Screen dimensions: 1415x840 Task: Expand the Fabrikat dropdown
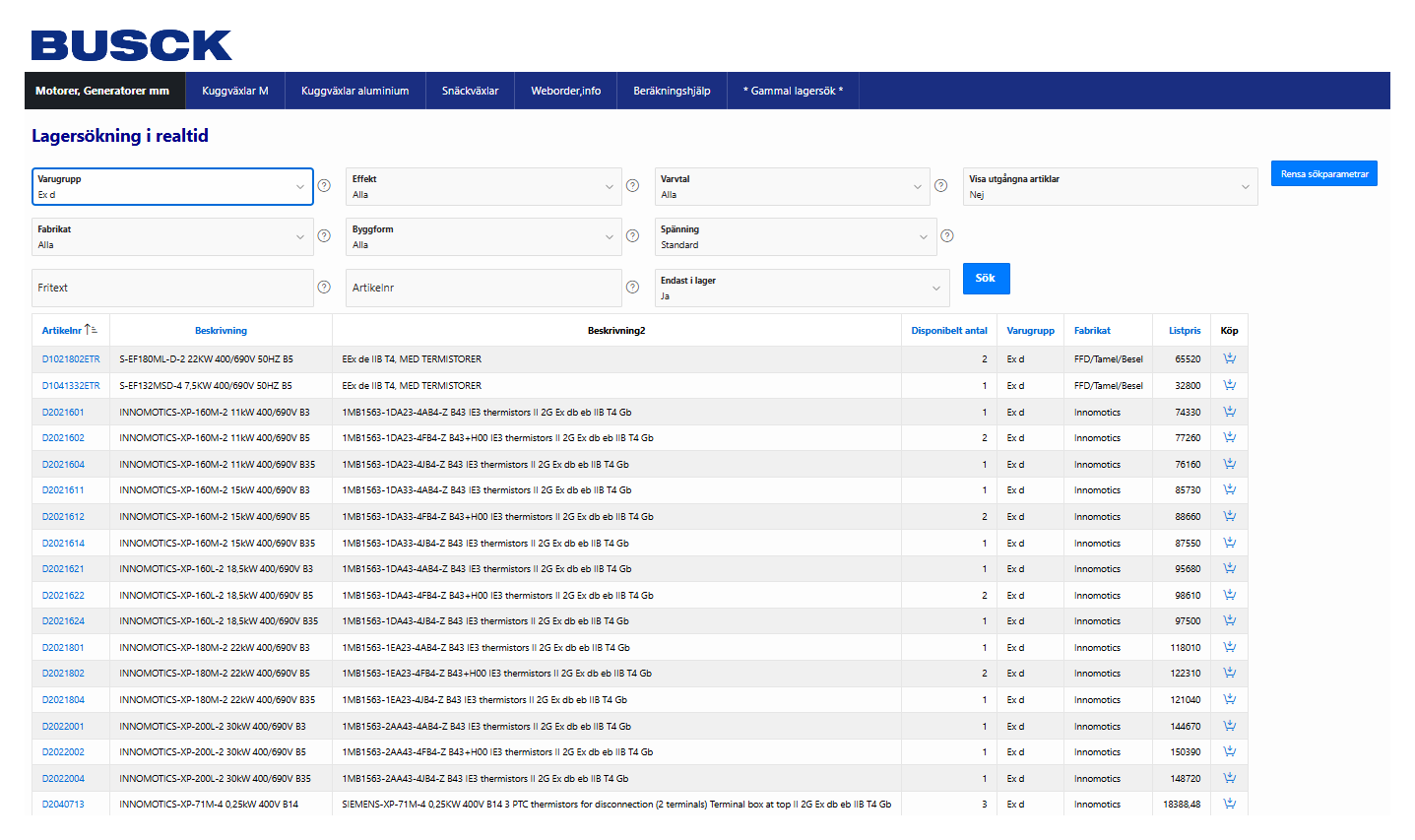[x=172, y=236]
